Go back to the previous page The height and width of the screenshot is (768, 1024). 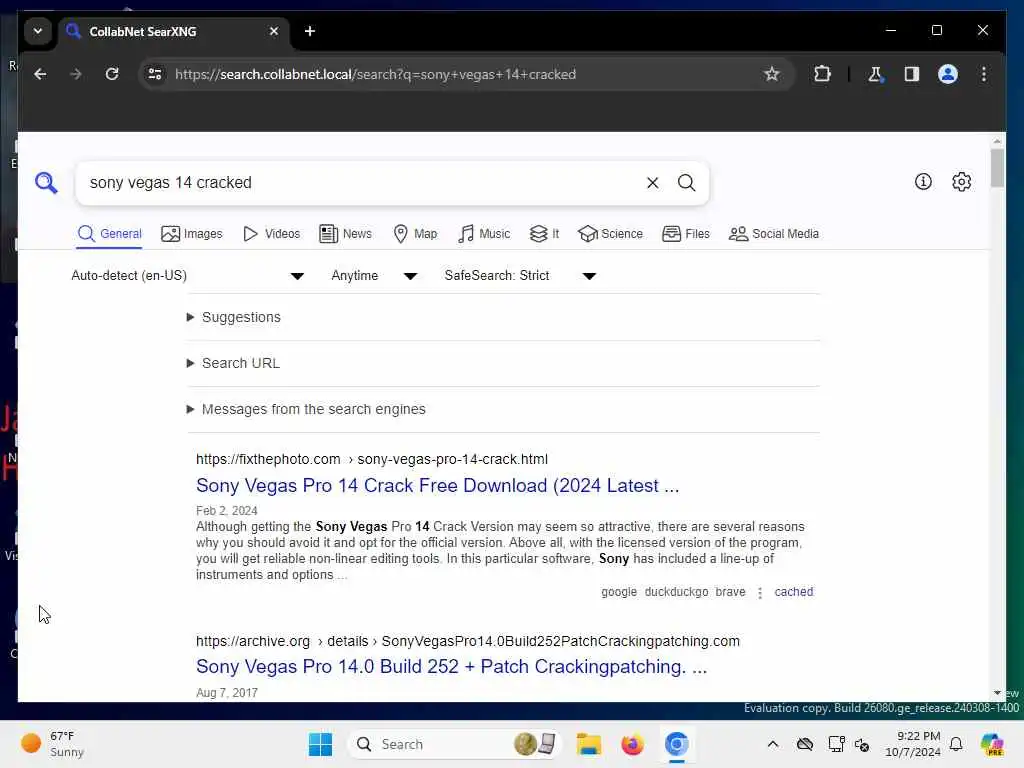point(40,74)
